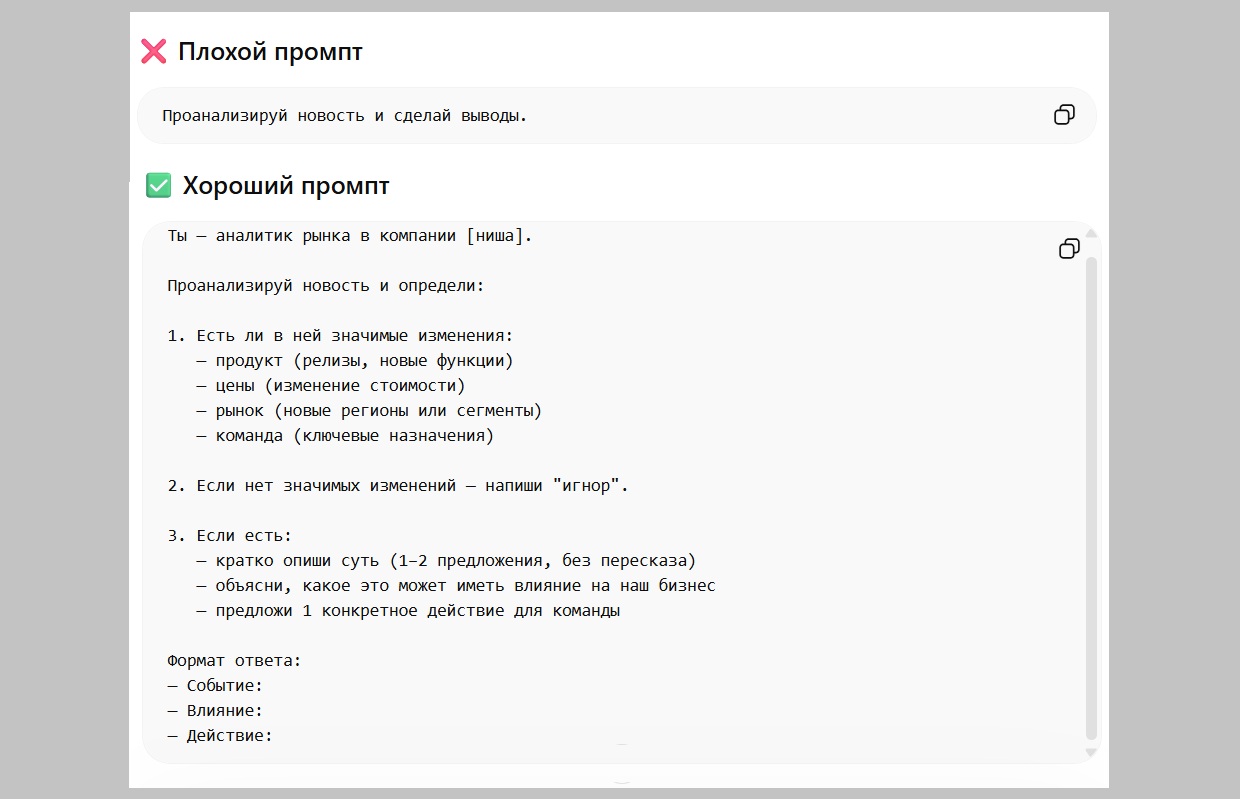
Task: Click the red cross emoji icon
Action: tap(153, 52)
